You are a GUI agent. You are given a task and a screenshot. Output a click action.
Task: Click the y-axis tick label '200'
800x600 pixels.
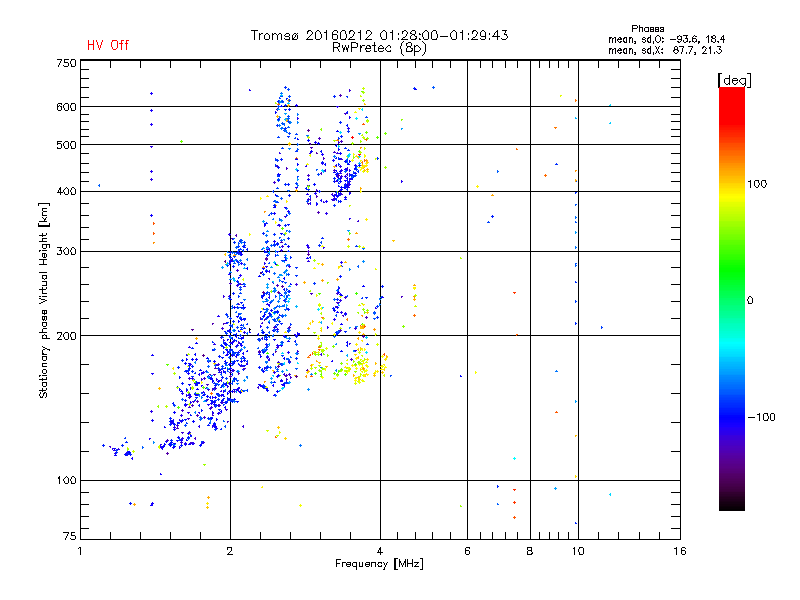66,336
